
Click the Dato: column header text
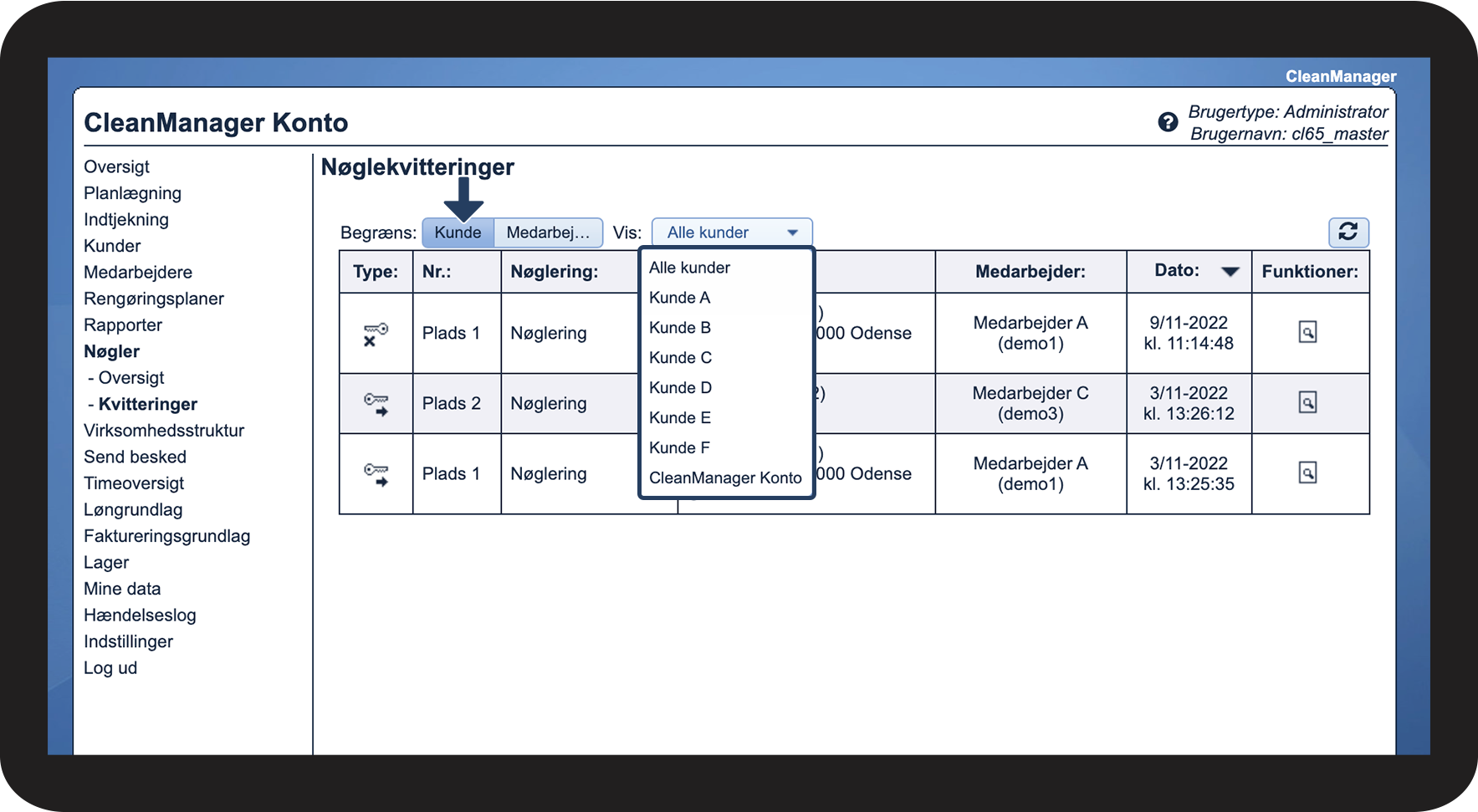tap(1177, 270)
